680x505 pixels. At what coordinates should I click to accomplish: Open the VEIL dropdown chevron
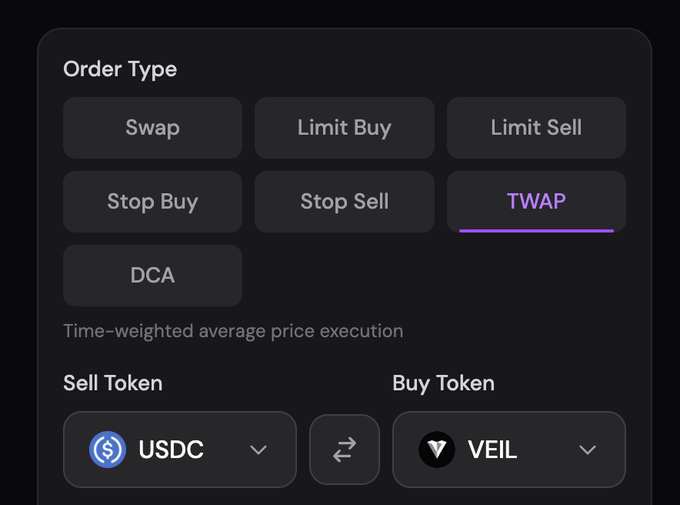(588, 450)
